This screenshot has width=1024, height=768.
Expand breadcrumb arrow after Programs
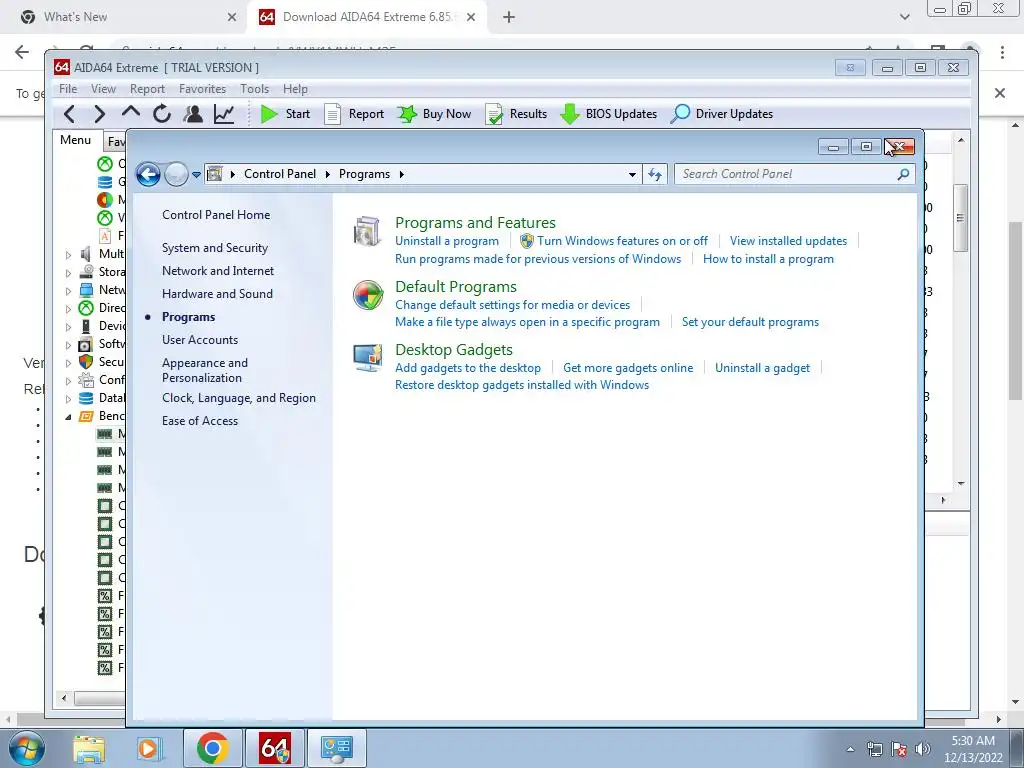(x=401, y=174)
